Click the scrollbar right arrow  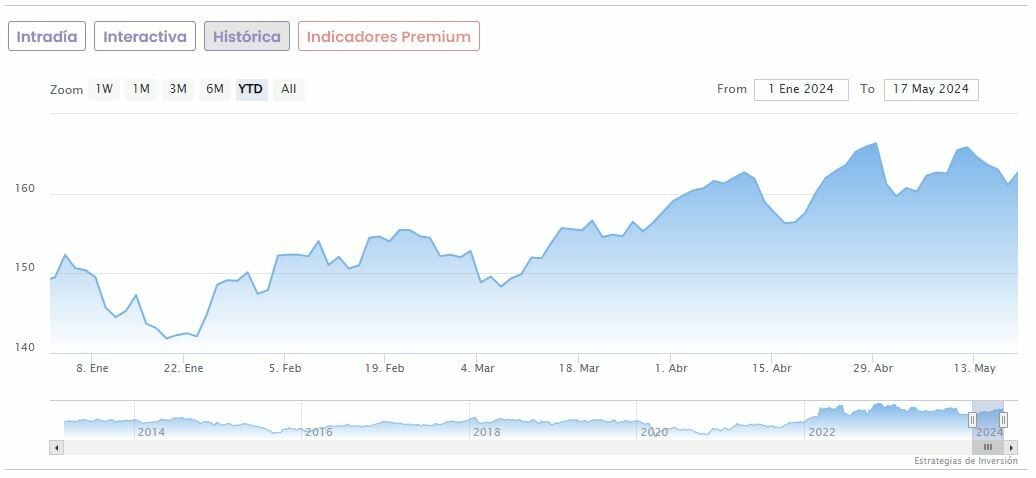click(1012, 447)
